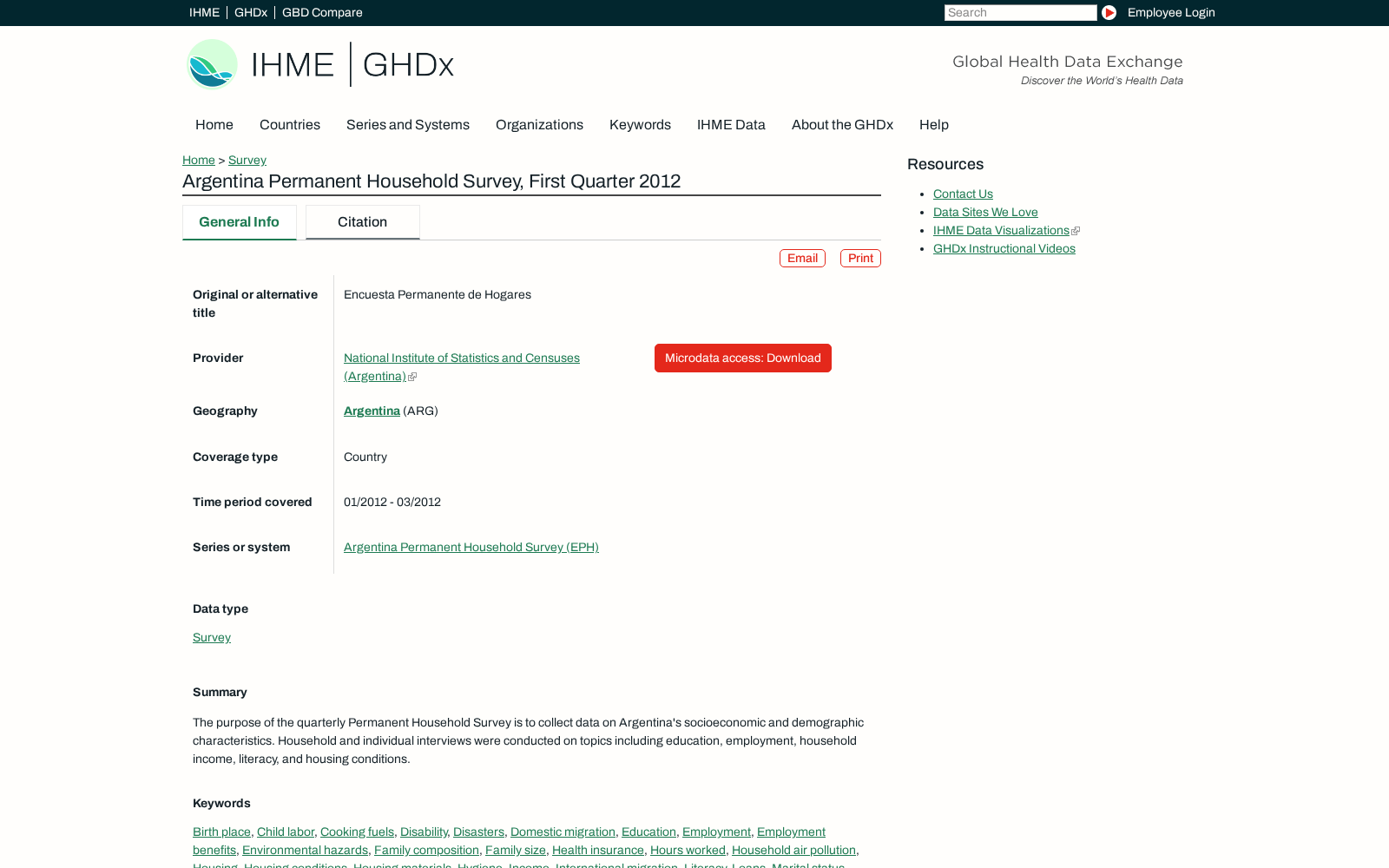This screenshot has width=1389, height=868.
Task: Open Domestic migration keyword
Action: (x=563, y=832)
